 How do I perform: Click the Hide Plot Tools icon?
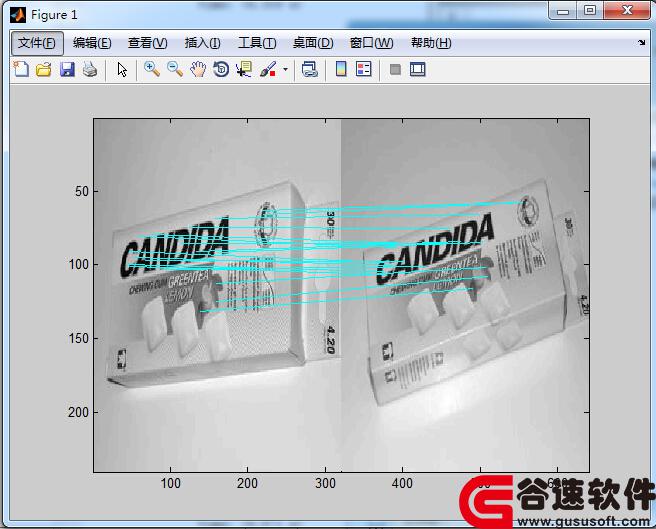[395, 69]
